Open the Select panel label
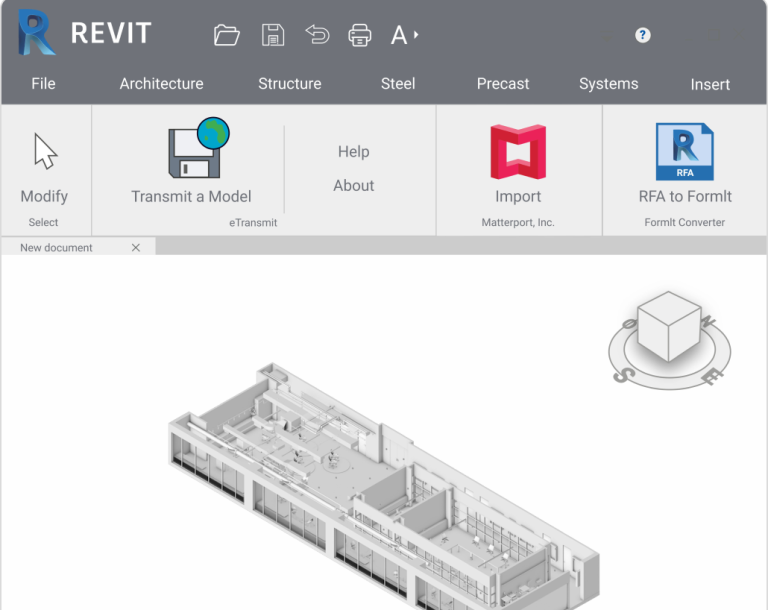 43,222
